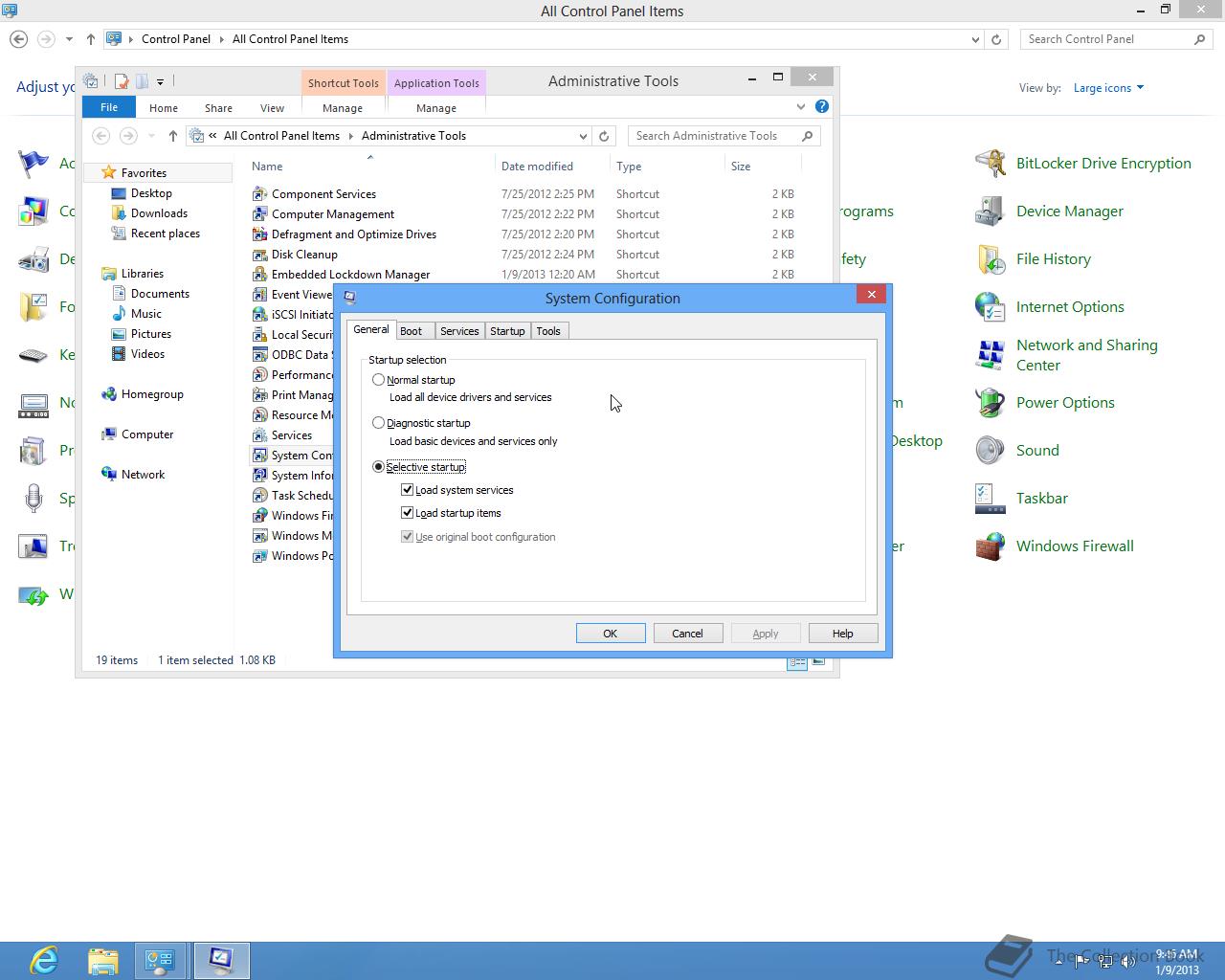Open Help in System Configuration
The image size is (1225, 980).
pyautogui.click(x=842, y=634)
